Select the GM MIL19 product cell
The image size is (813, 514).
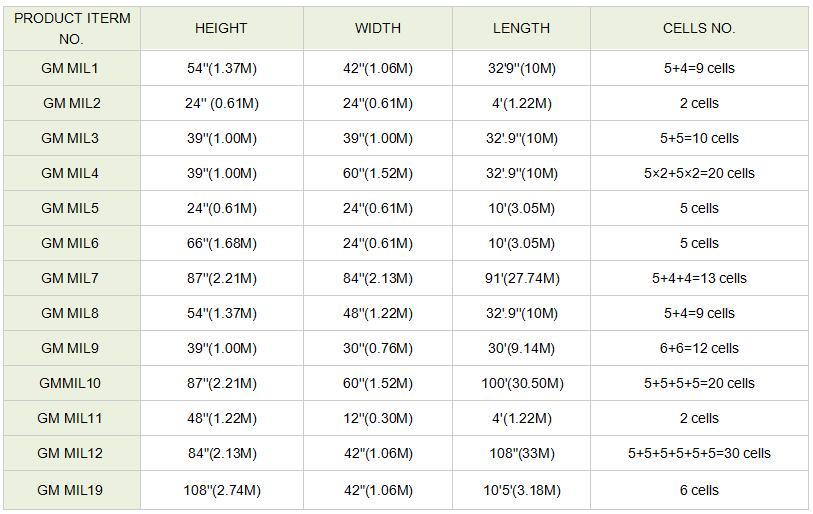[x=70, y=490]
